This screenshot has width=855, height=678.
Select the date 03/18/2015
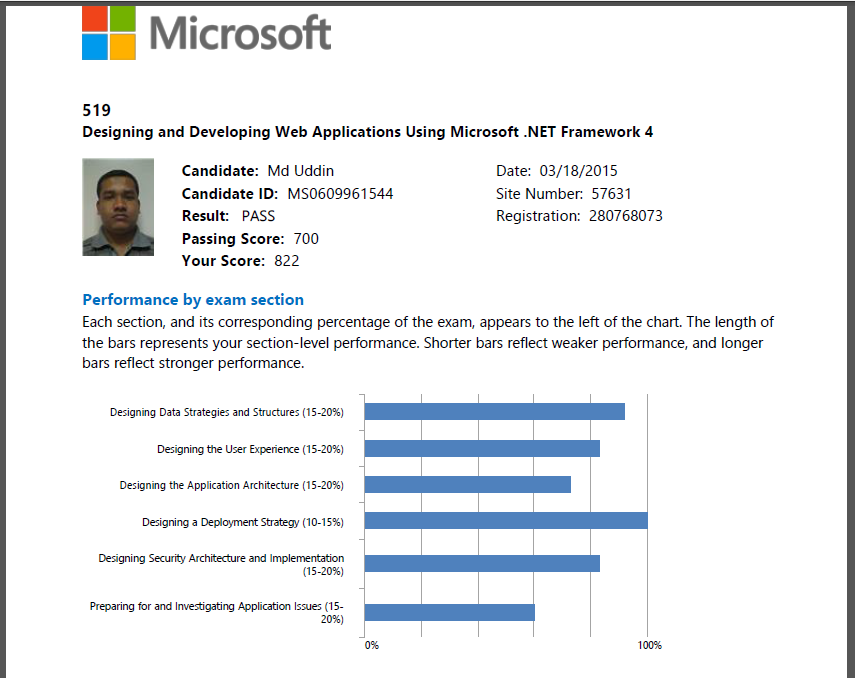coord(579,171)
